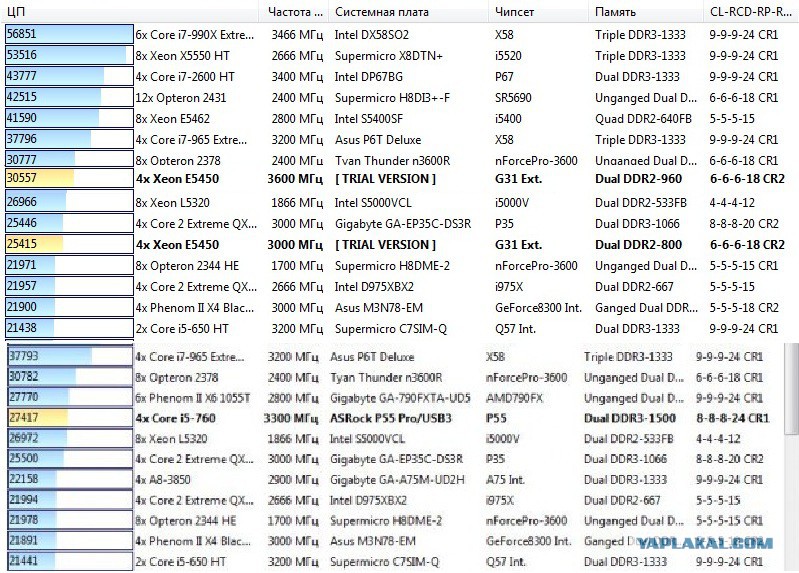
Task: Select the 30777 score row
Action: [392, 159]
